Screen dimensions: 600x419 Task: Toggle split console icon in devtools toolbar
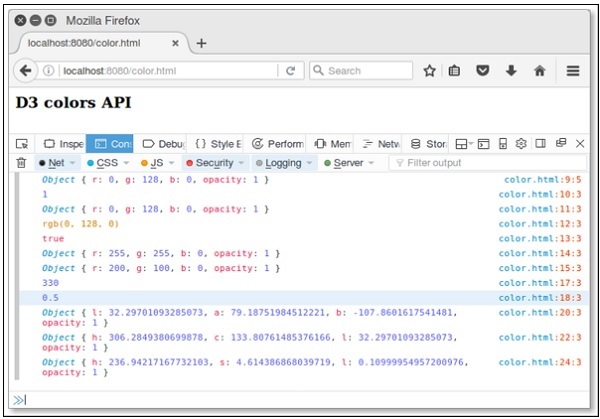[483, 144]
